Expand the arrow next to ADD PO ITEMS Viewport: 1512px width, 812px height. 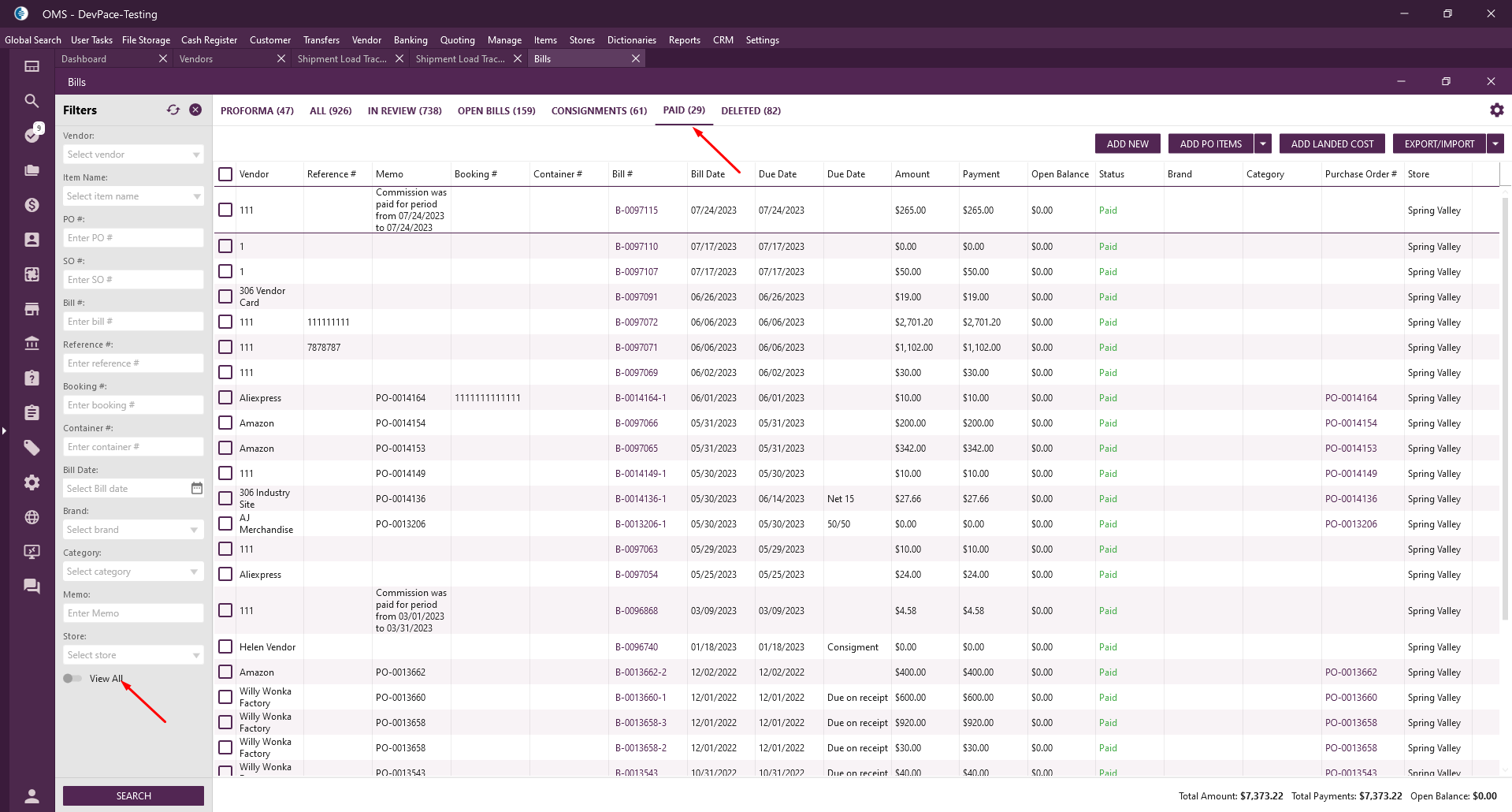(1263, 143)
